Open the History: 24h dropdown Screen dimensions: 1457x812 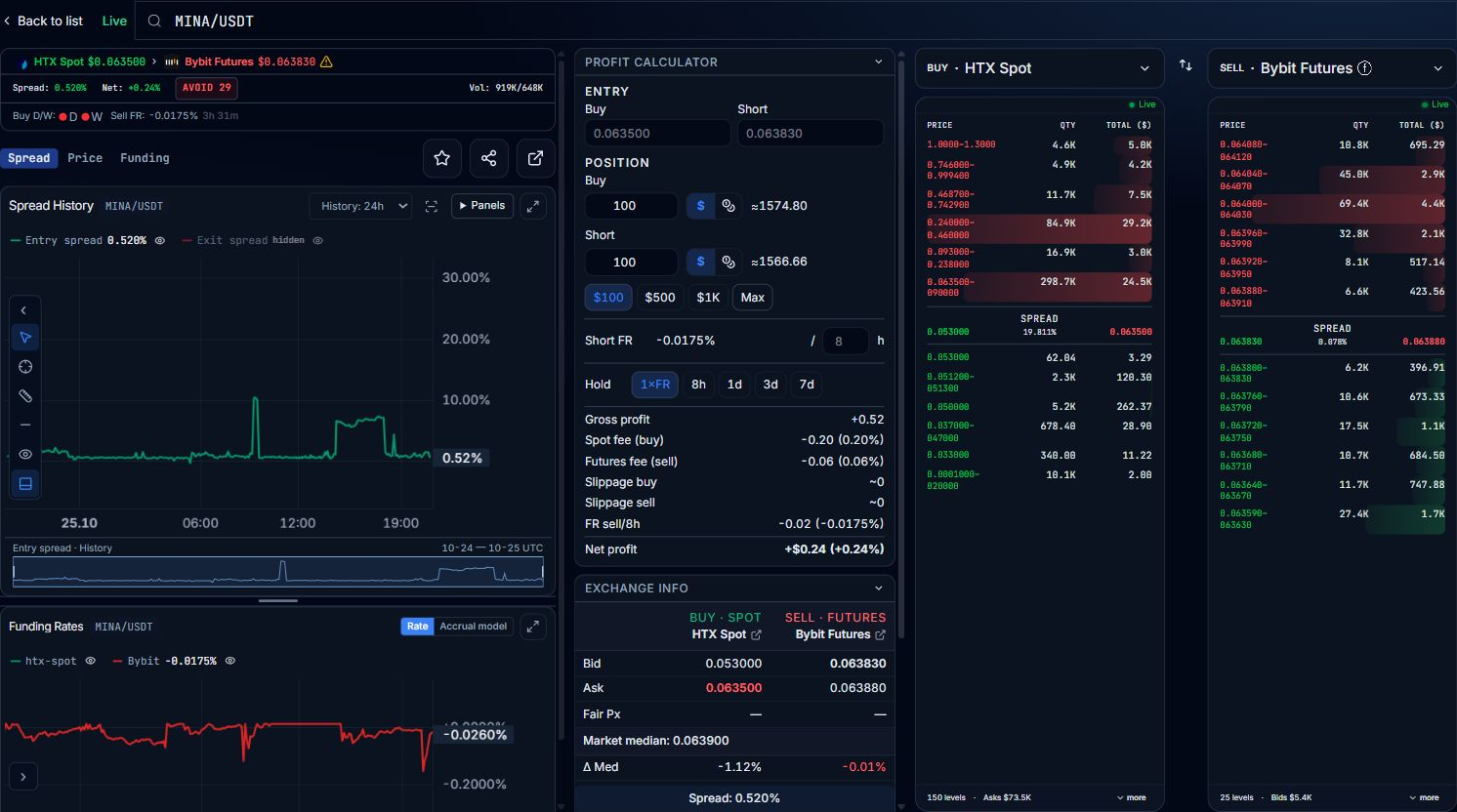pyautogui.click(x=360, y=206)
